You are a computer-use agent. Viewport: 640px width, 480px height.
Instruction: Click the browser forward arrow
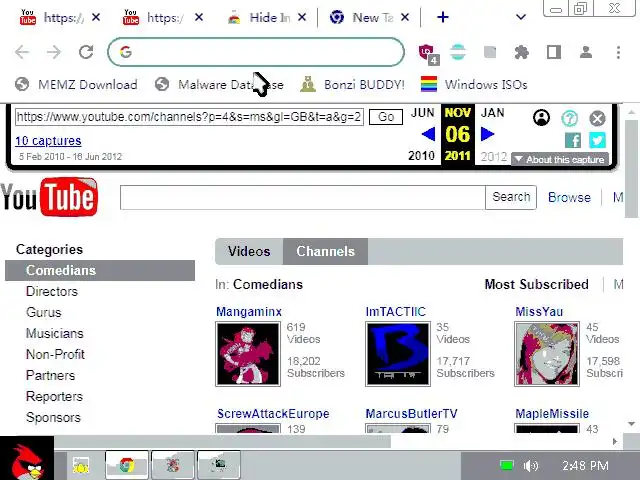click(x=54, y=52)
